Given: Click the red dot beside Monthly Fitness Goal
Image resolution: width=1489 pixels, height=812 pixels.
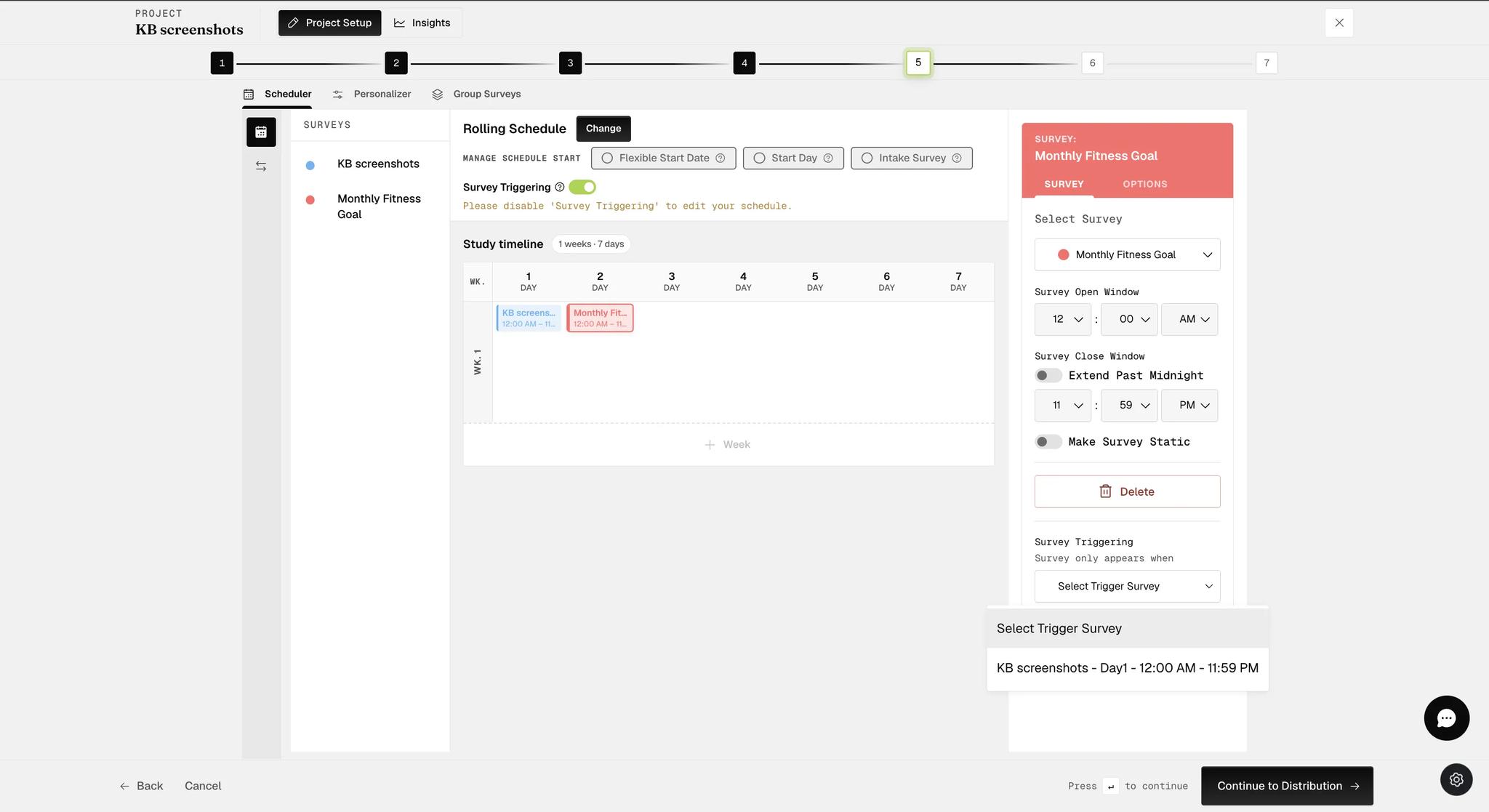Looking at the screenshot, I should (310, 200).
